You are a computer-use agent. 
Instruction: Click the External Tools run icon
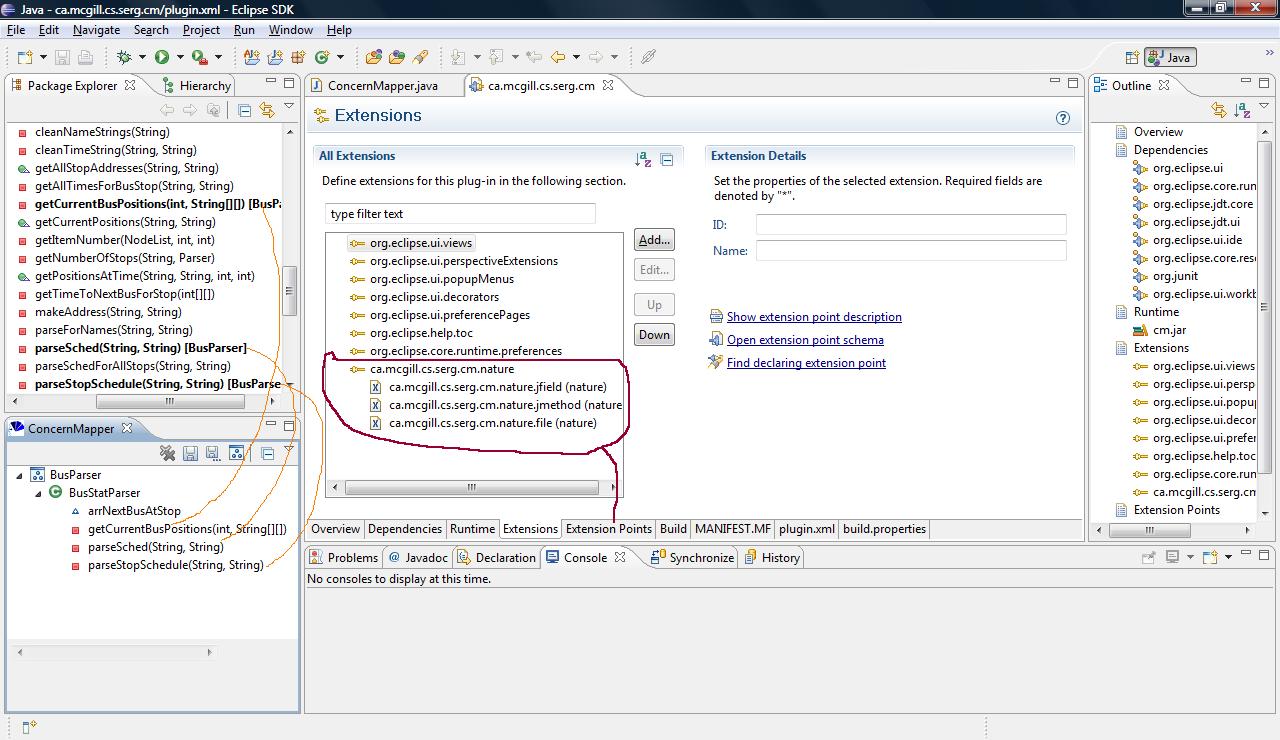[x=199, y=57]
